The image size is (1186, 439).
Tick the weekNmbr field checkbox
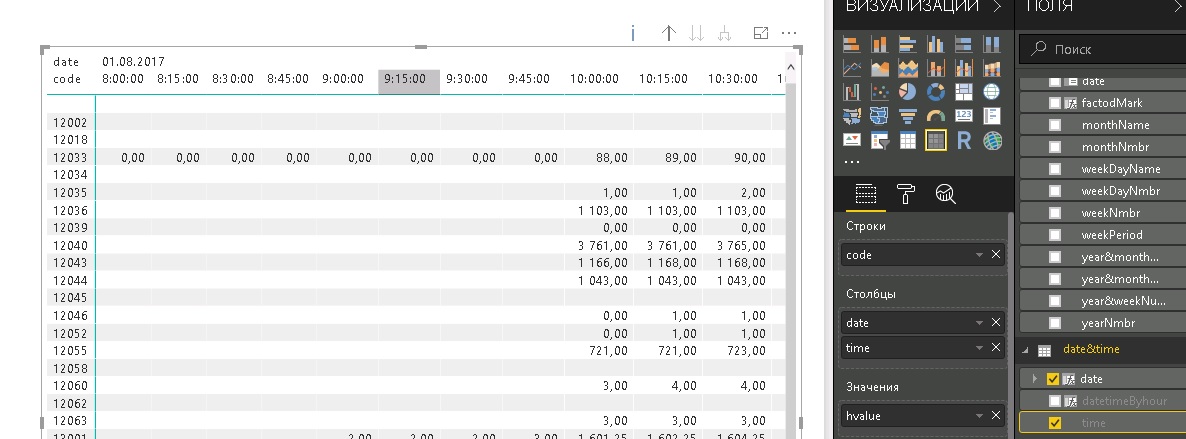(x=1055, y=213)
